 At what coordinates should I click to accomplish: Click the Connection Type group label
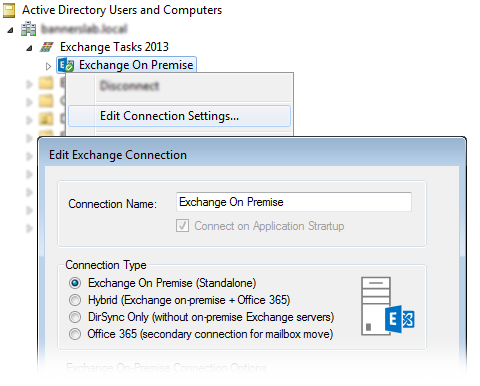point(106,265)
